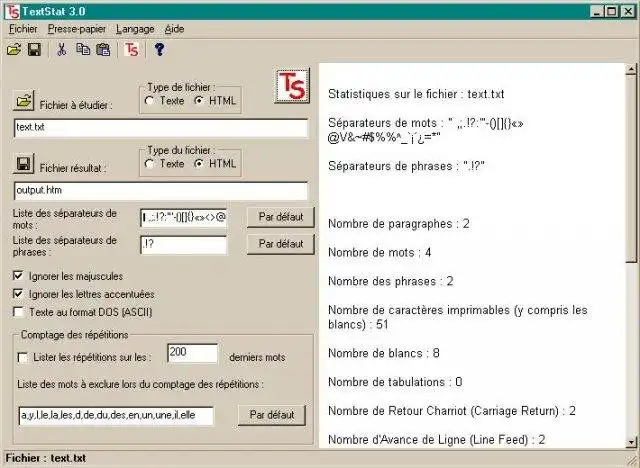640x468 pixels.
Task: Minimize the TextStat window
Action: coord(597,11)
